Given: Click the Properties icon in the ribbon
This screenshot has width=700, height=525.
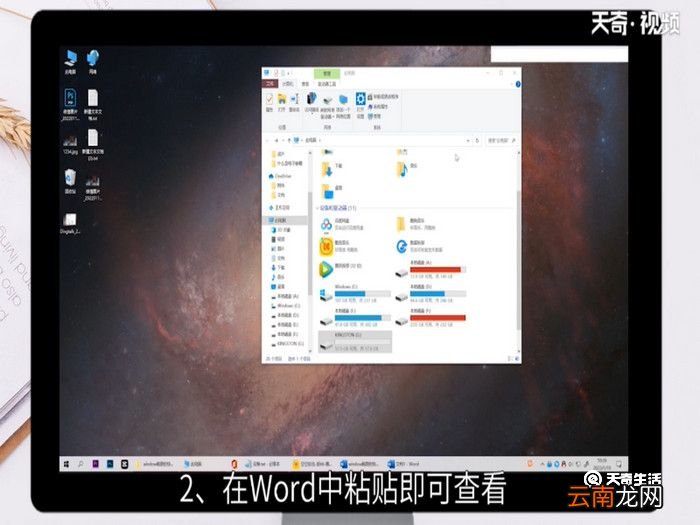Looking at the screenshot, I should coord(269,102).
